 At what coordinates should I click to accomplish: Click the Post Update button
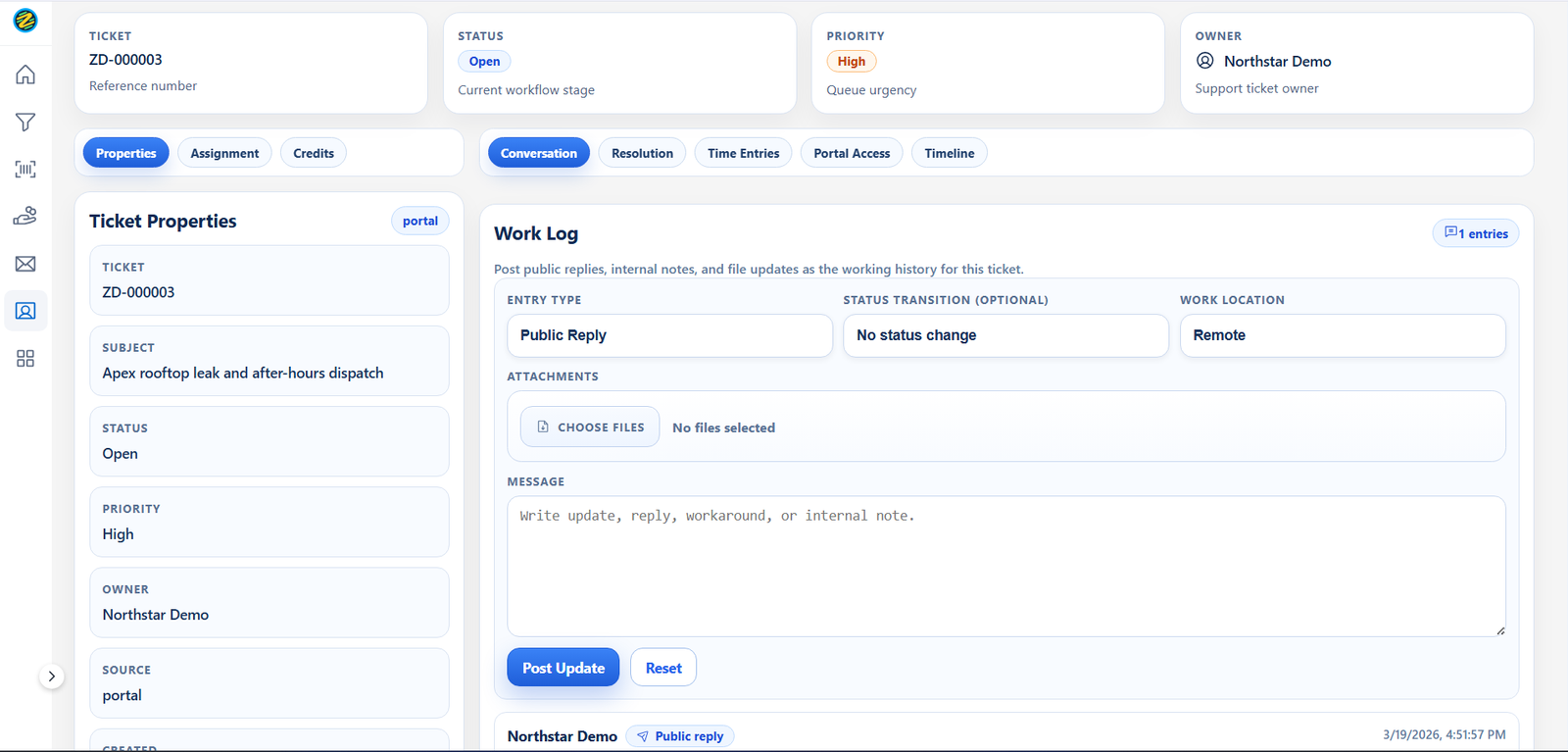[563, 668]
